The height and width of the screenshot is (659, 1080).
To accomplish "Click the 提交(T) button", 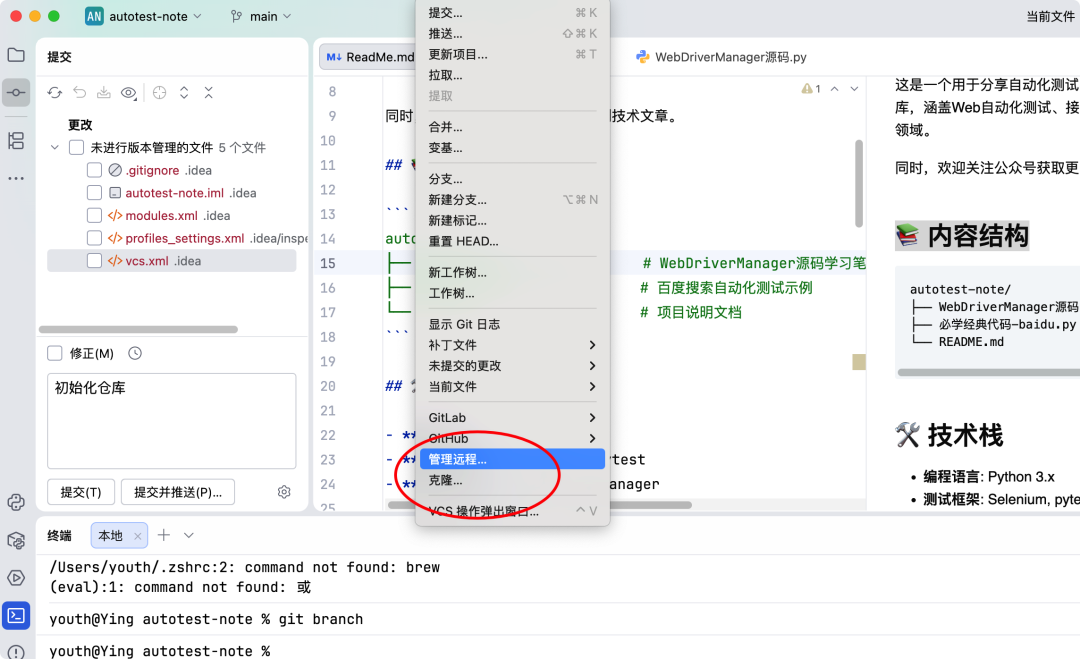I will [81, 492].
